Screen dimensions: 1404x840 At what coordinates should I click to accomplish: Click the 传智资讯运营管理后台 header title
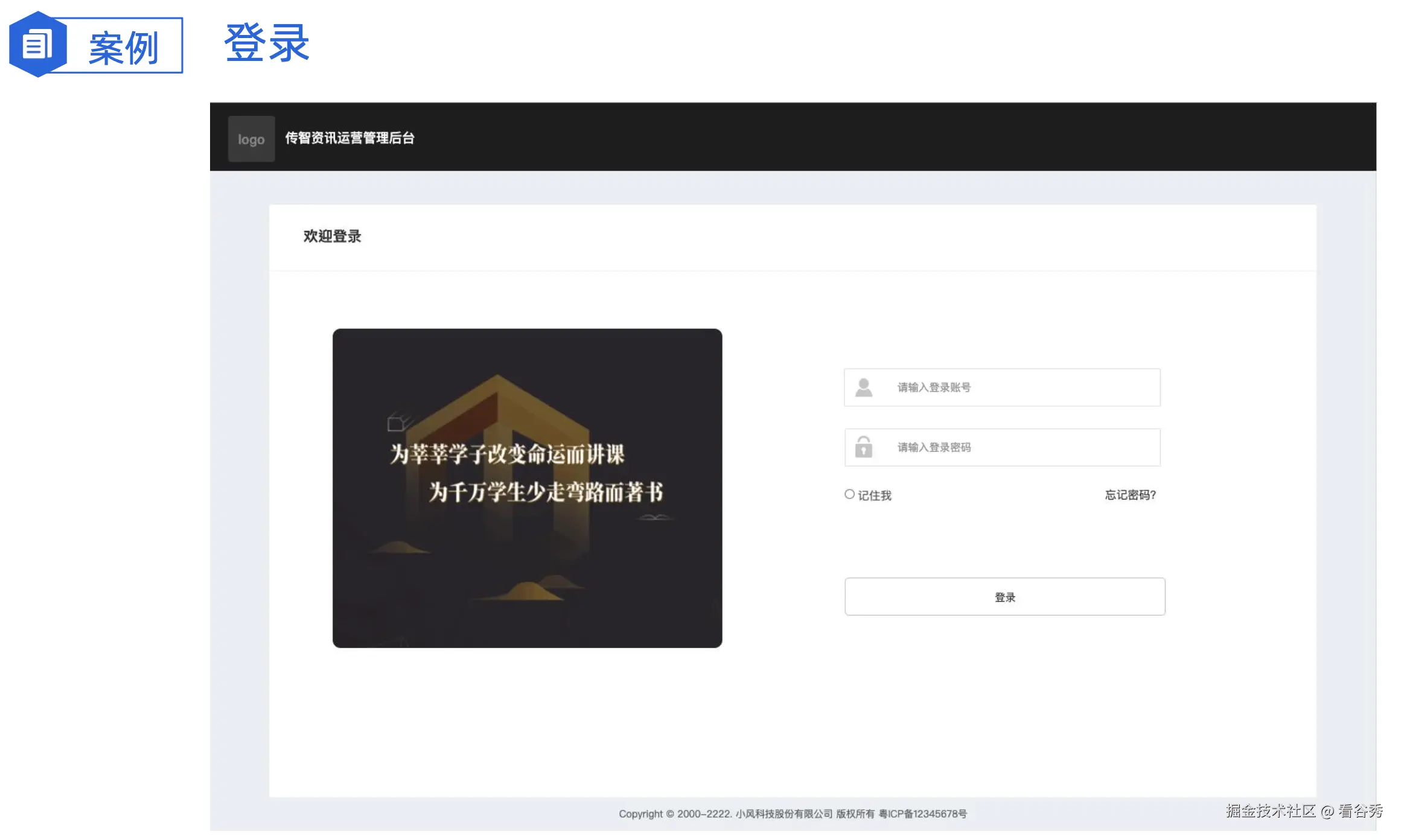pos(349,138)
